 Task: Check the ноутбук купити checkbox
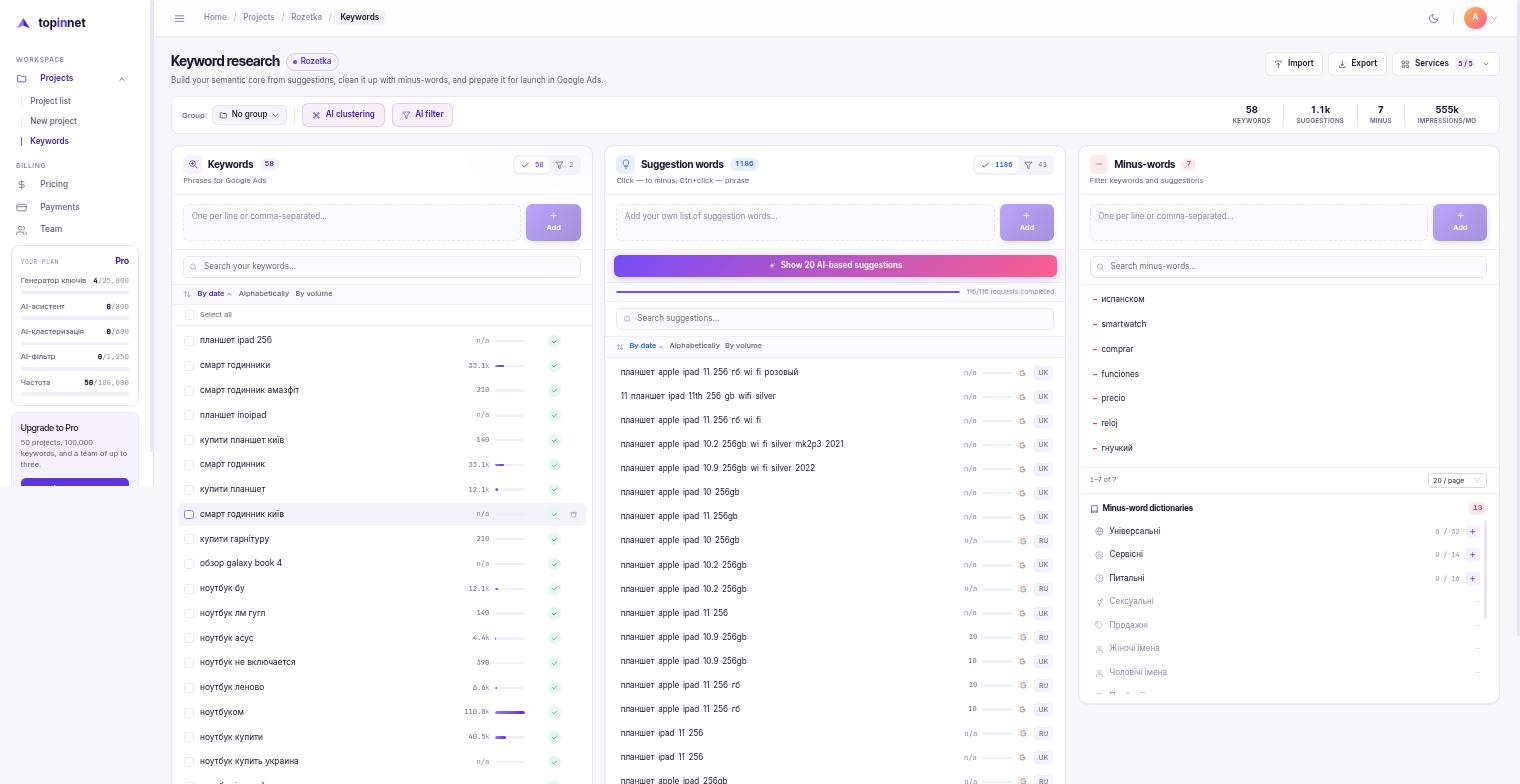point(189,737)
